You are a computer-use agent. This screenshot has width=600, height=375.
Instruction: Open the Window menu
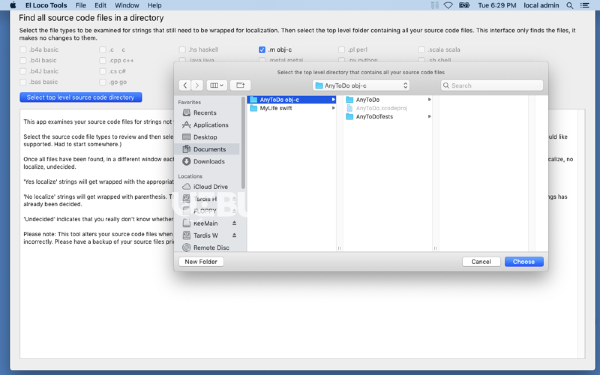[x=127, y=5]
